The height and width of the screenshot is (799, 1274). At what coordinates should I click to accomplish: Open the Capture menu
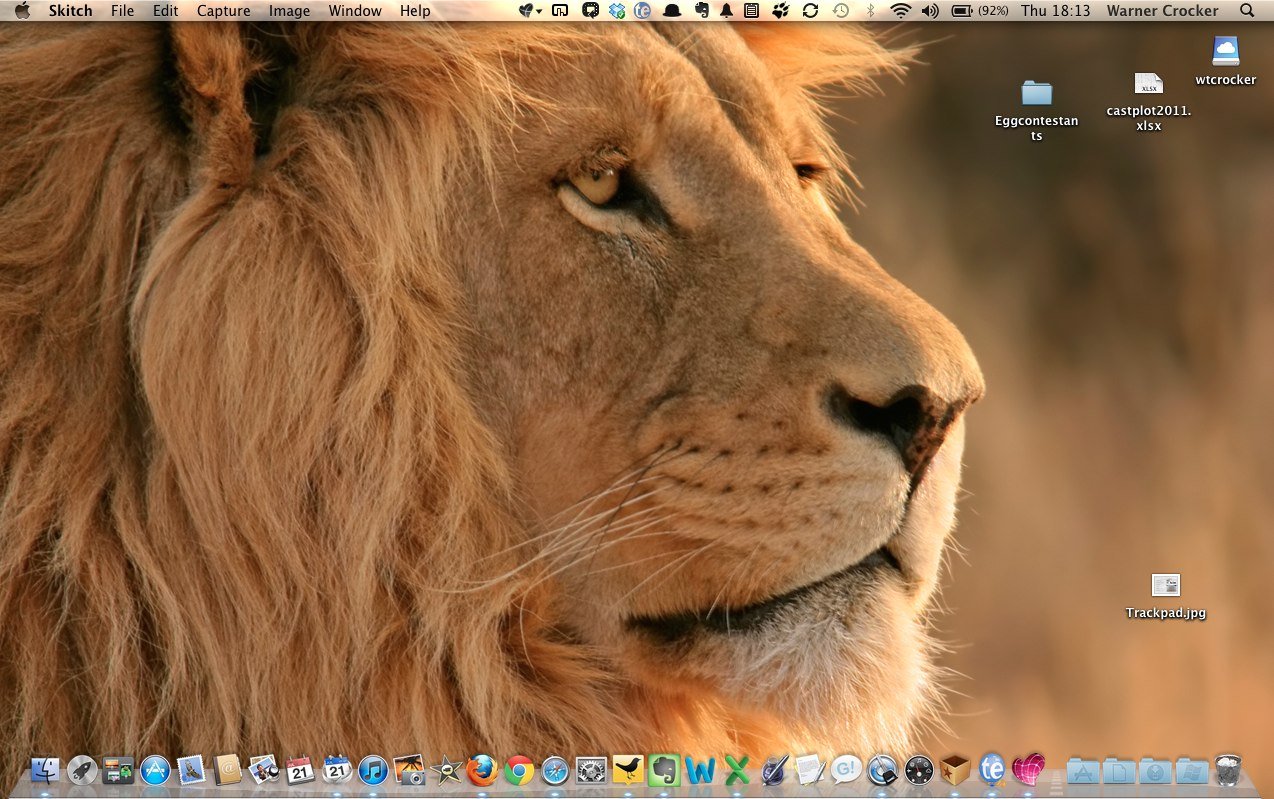(x=224, y=11)
